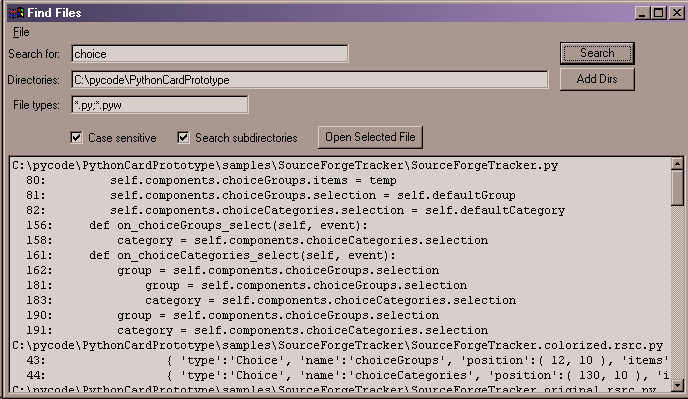Viewport: 688px width, 399px height.
Task: Click Open Selected File button
Action: pos(370,137)
